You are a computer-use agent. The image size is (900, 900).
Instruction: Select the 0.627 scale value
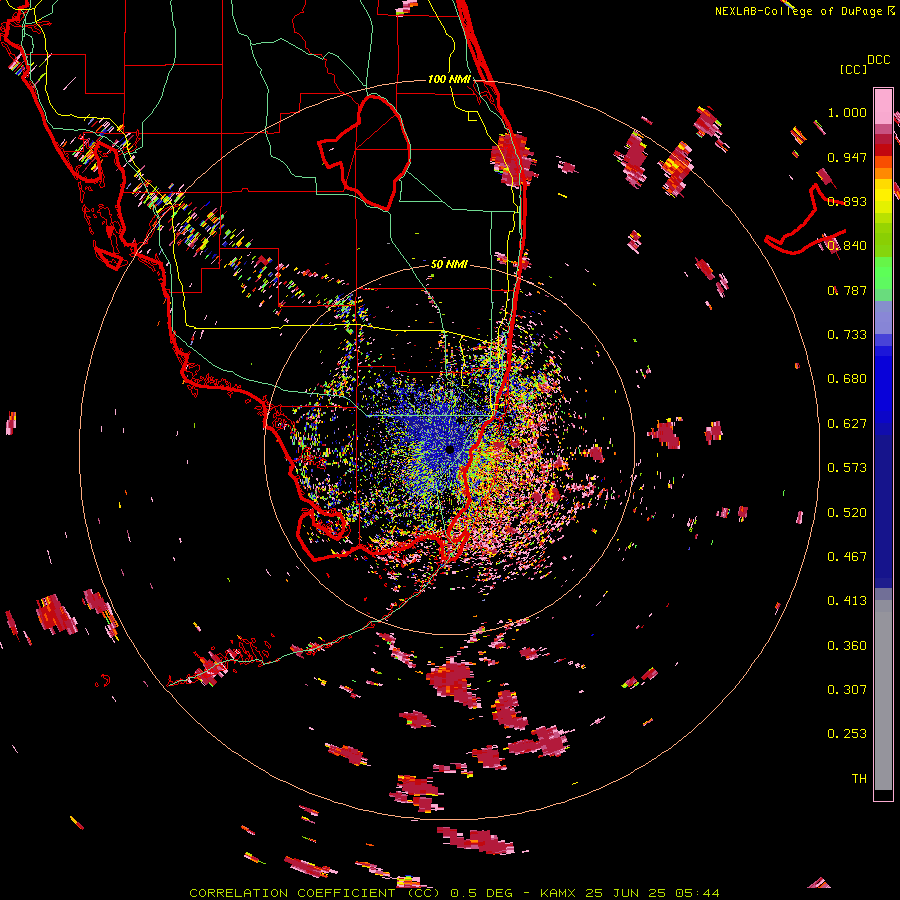pyautogui.click(x=847, y=424)
